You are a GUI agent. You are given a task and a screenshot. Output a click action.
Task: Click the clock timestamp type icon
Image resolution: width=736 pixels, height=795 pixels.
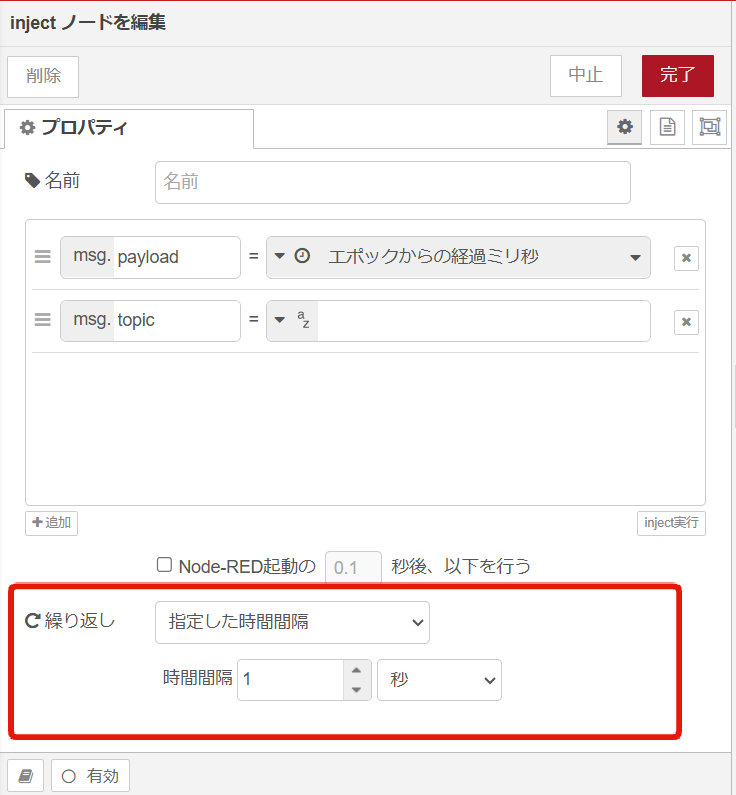tap(302, 256)
